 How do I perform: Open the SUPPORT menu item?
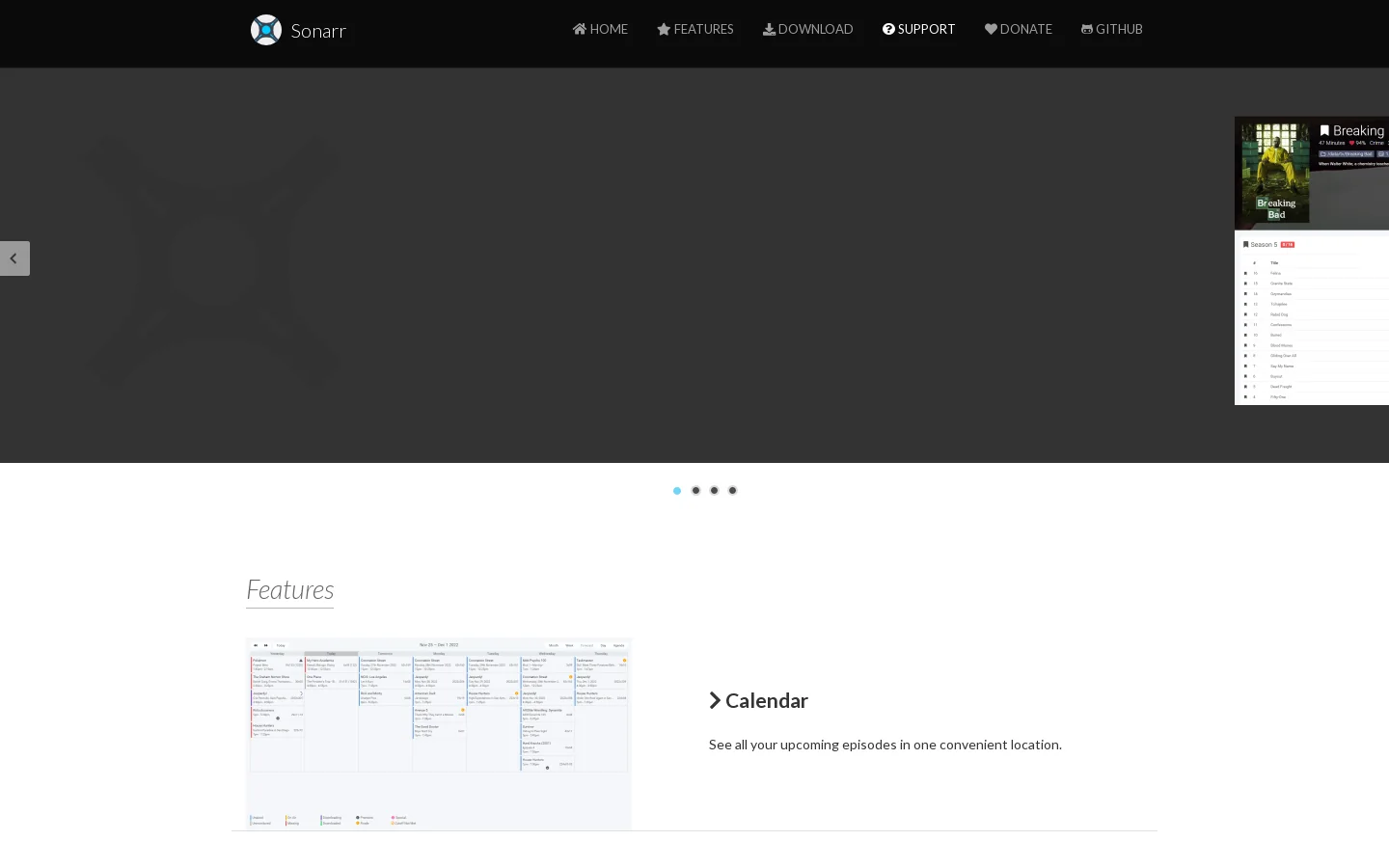click(918, 29)
